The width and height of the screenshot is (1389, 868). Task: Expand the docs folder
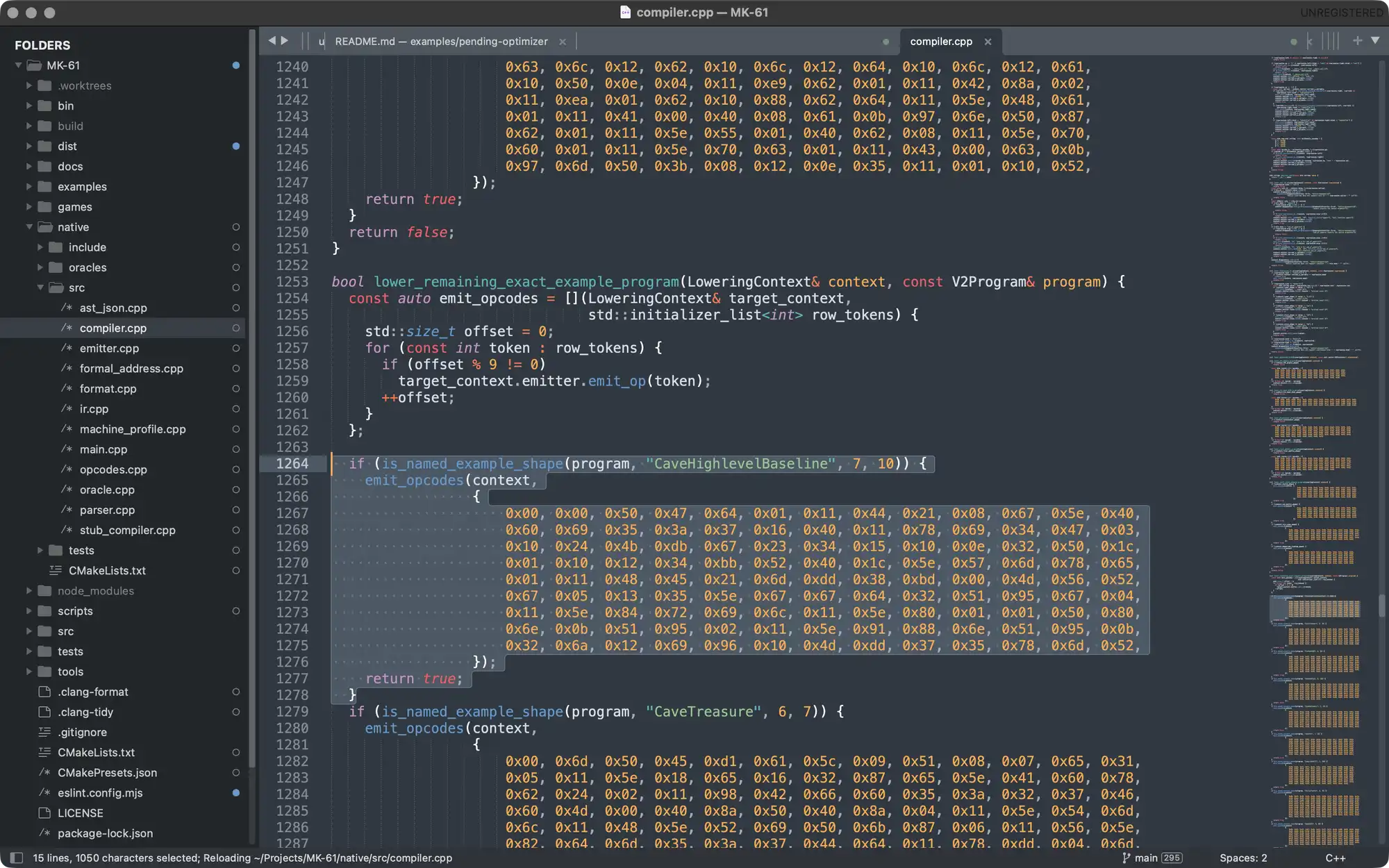pos(29,166)
